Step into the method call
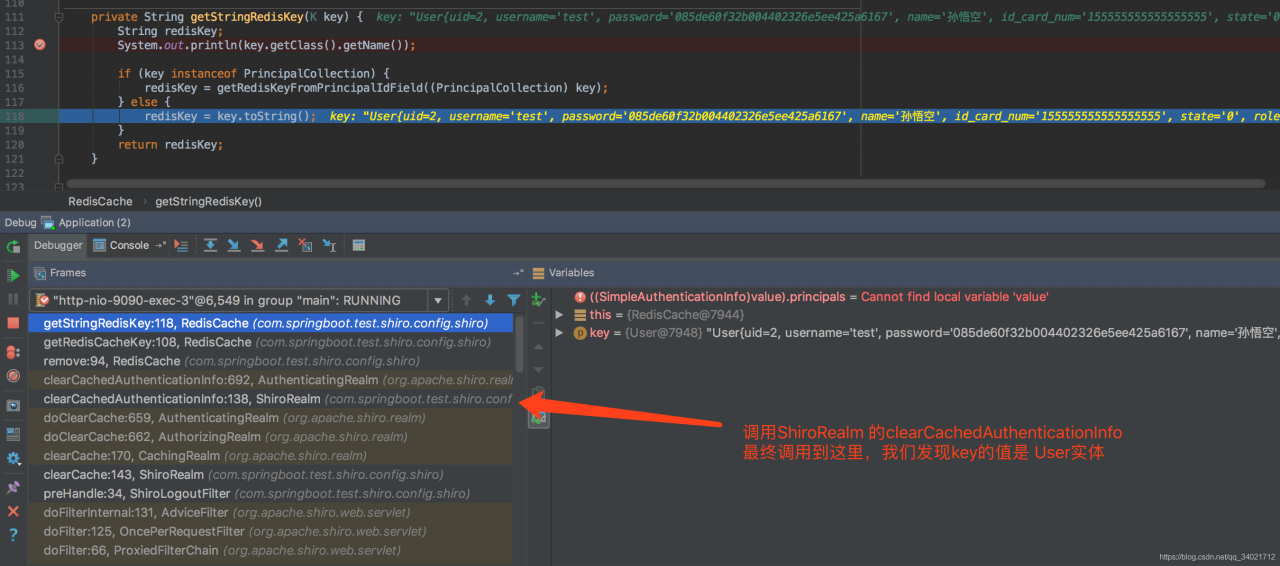1280x566 pixels. [234, 245]
